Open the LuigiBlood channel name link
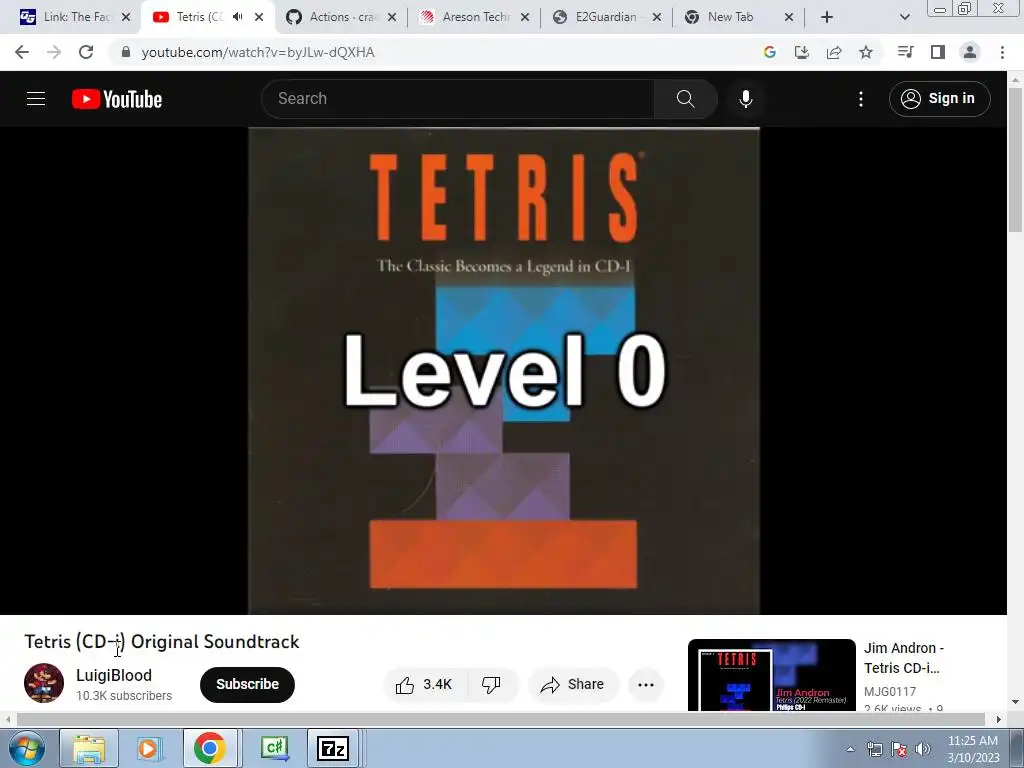Viewport: 1024px width, 768px height. 114,675
